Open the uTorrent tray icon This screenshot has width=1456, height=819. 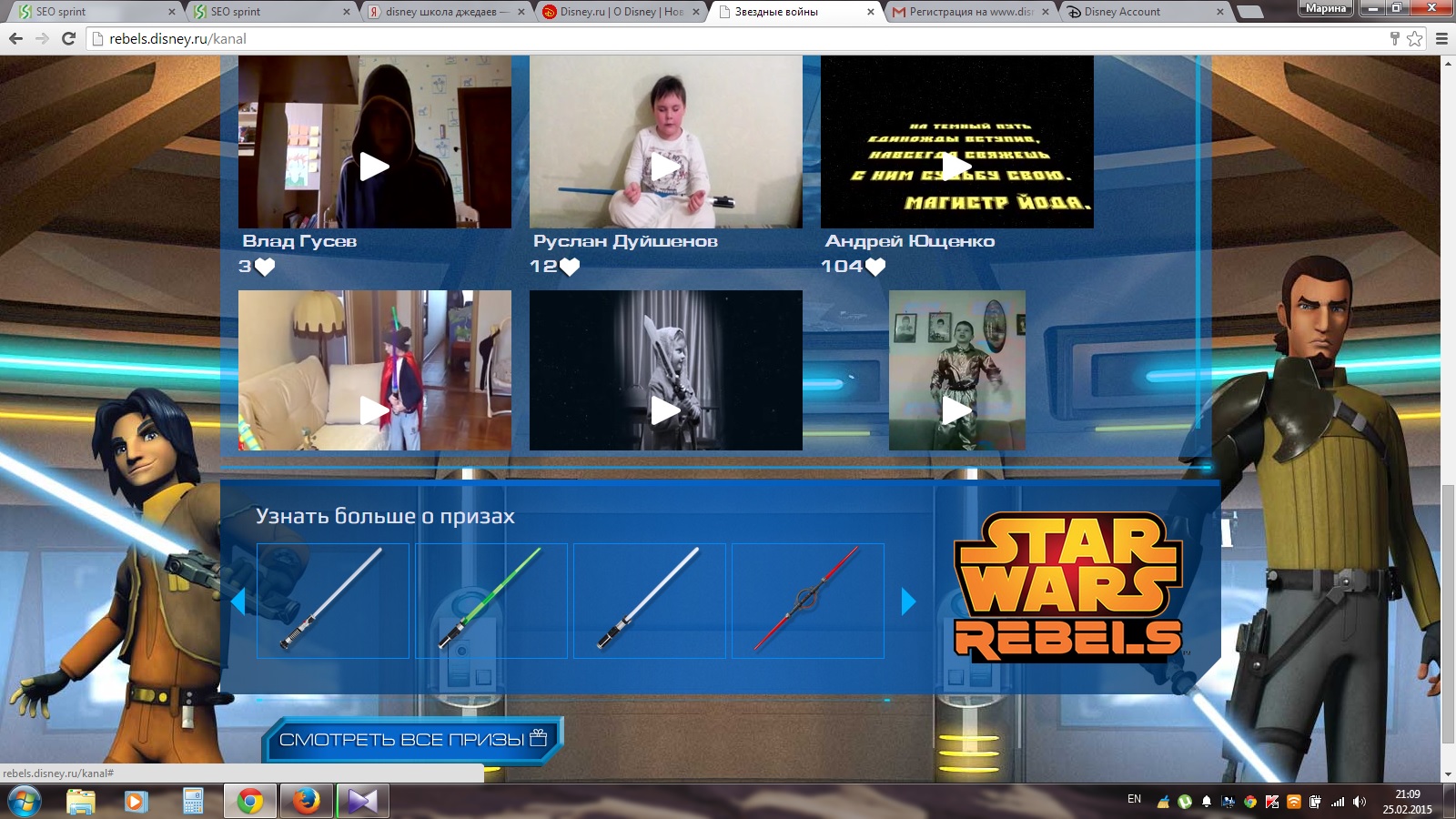click(x=1185, y=802)
